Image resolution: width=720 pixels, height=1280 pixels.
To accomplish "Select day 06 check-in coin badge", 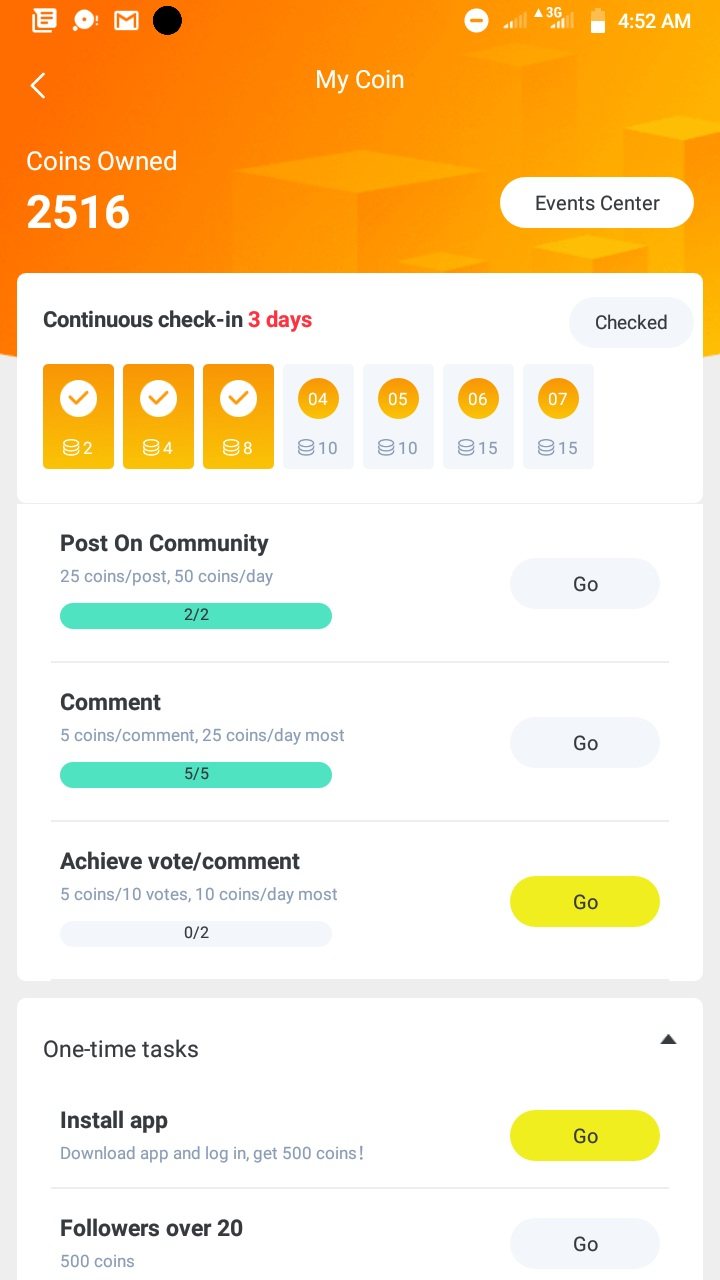I will (x=478, y=400).
